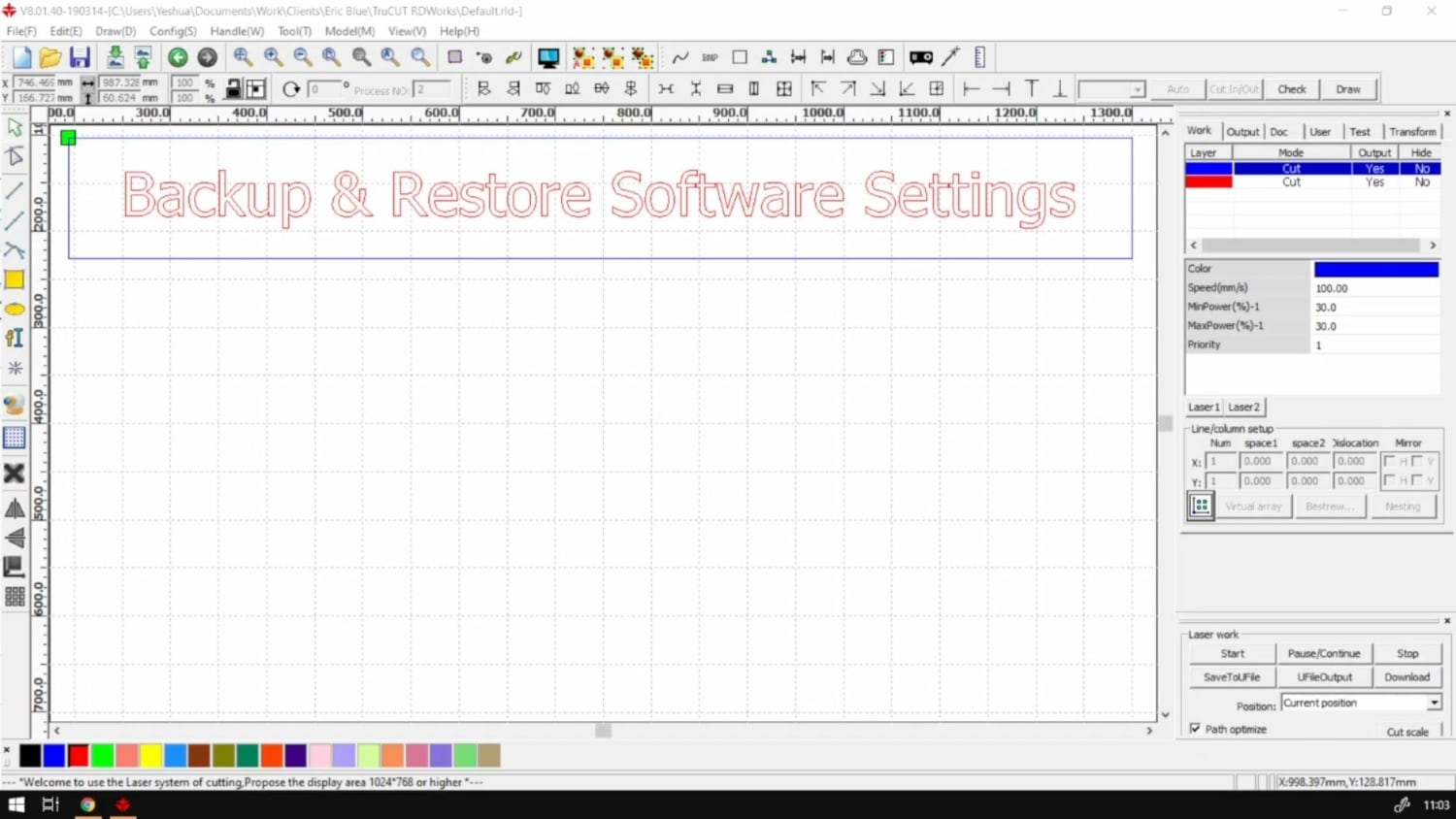
Task: Select the Laser2 tab
Action: (1243, 407)
